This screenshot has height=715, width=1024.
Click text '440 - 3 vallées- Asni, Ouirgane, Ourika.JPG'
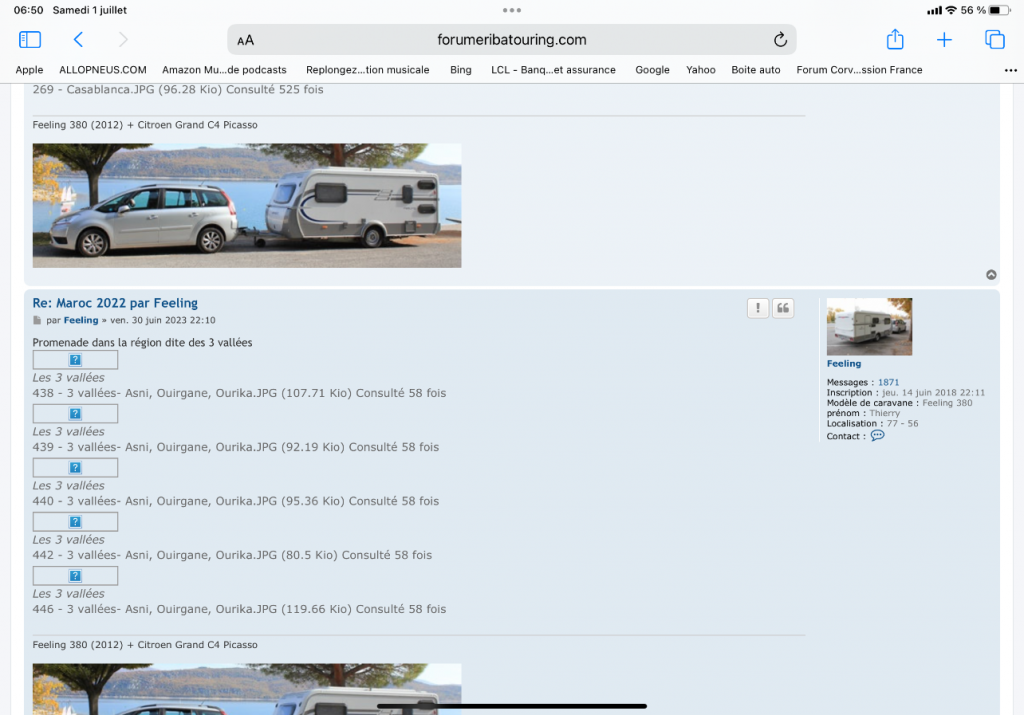pyautogui.click(x=155, y=501)
